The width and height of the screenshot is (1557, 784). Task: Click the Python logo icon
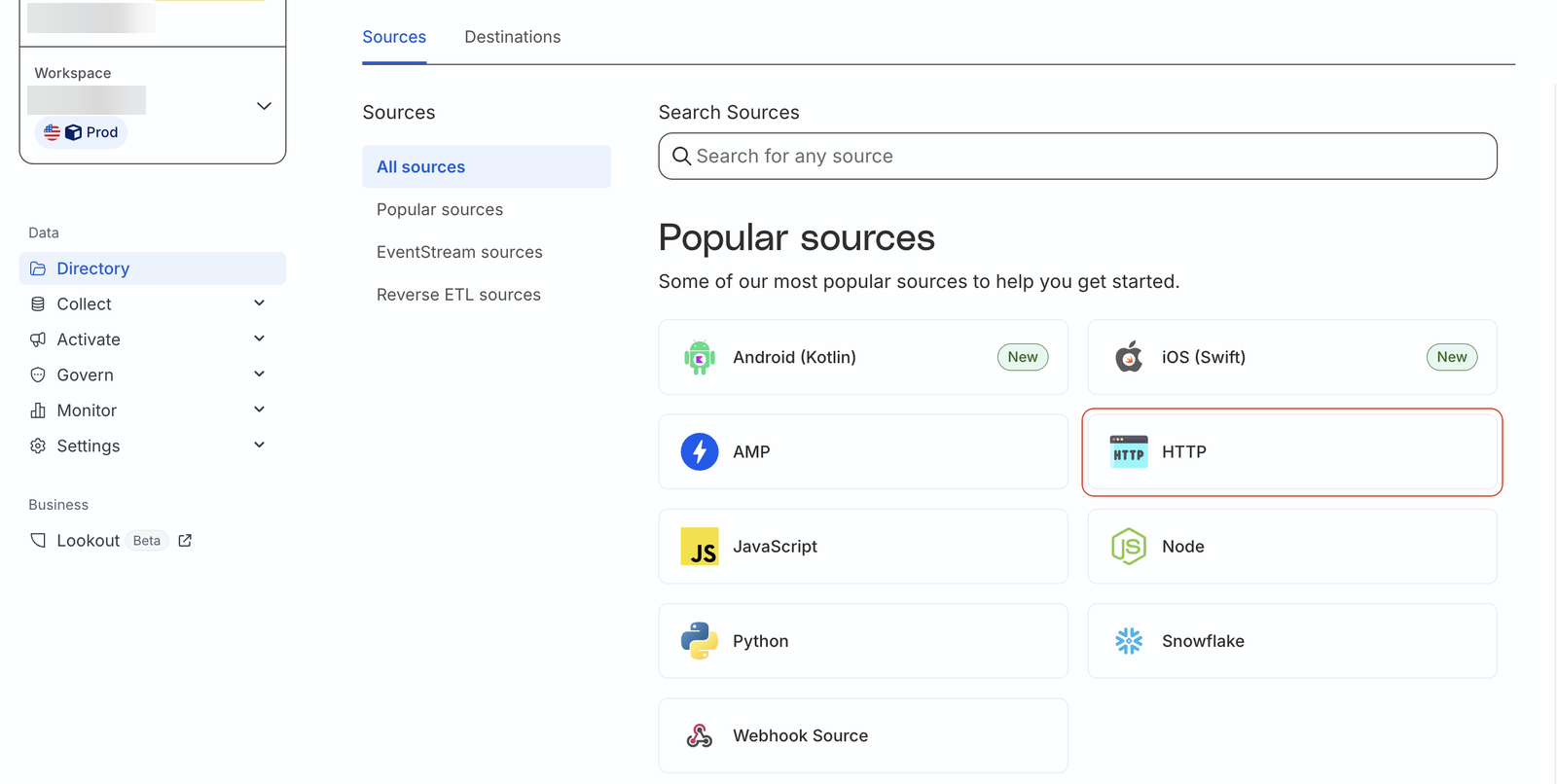click(x=700, y=641)
